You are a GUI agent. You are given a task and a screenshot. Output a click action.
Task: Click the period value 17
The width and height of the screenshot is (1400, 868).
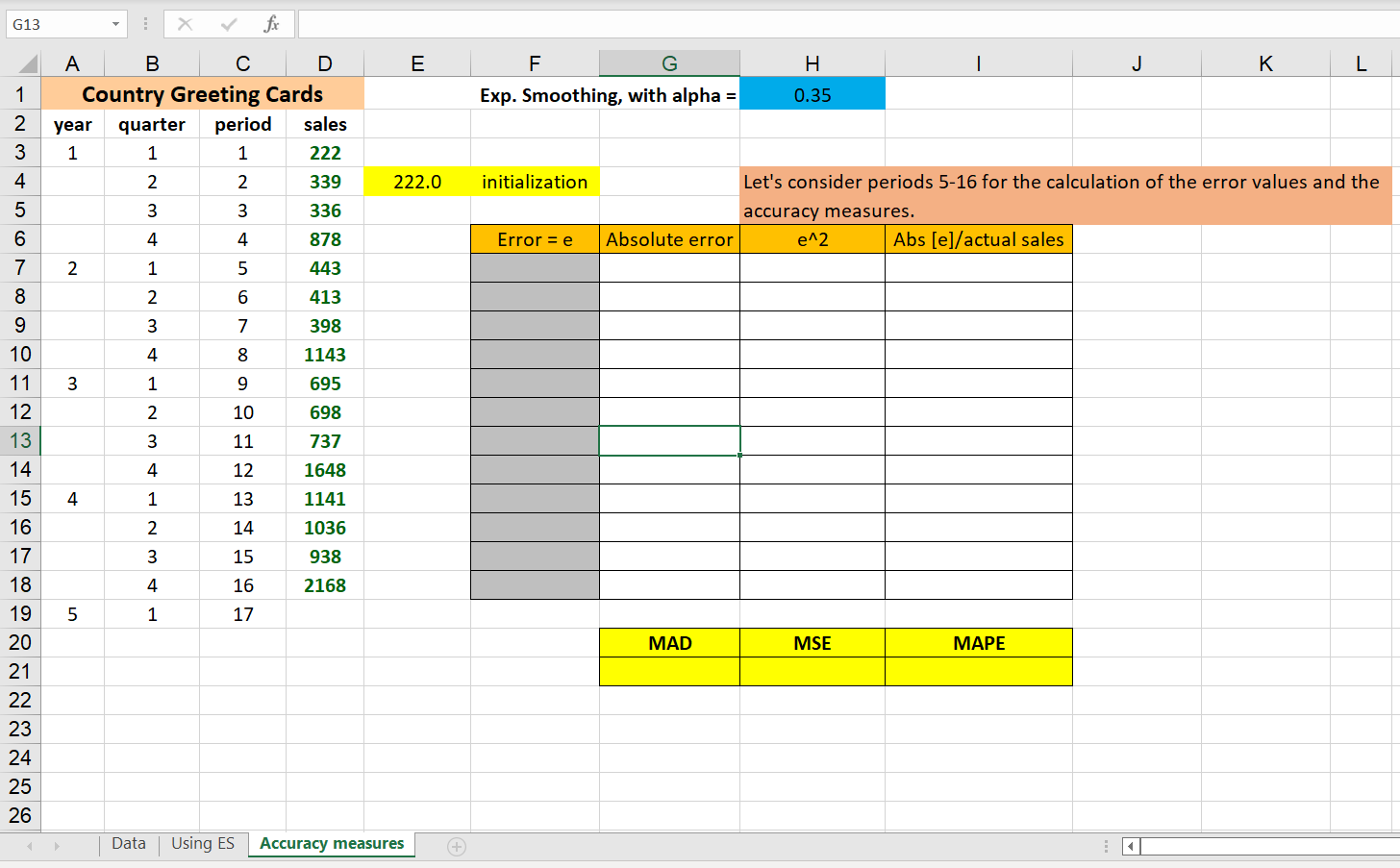243,614
